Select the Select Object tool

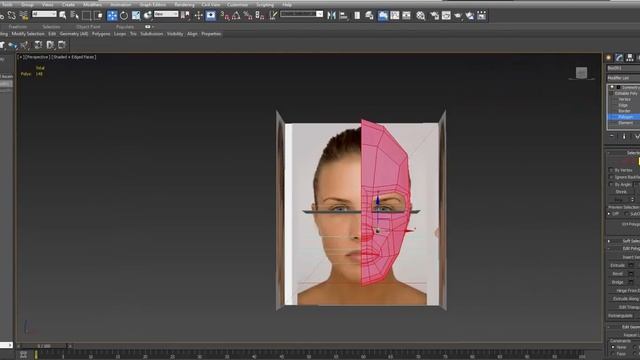click(63, 16)
